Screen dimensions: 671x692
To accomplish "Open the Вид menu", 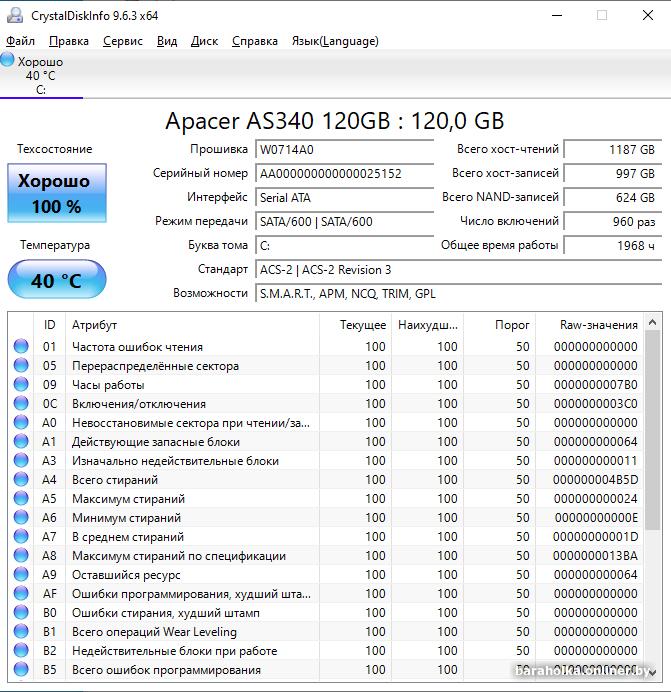I will pos(167,41).
